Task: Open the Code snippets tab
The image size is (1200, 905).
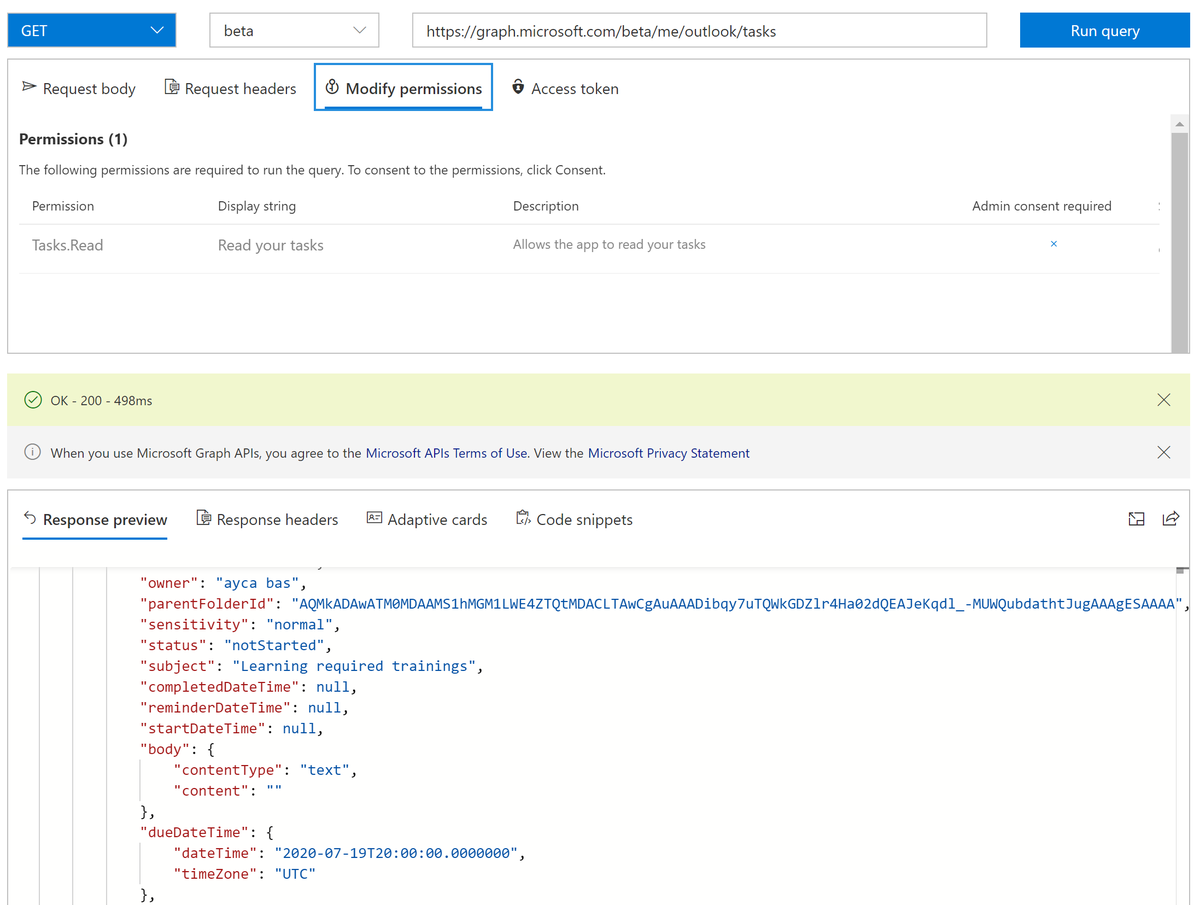Action: [574, 519]
